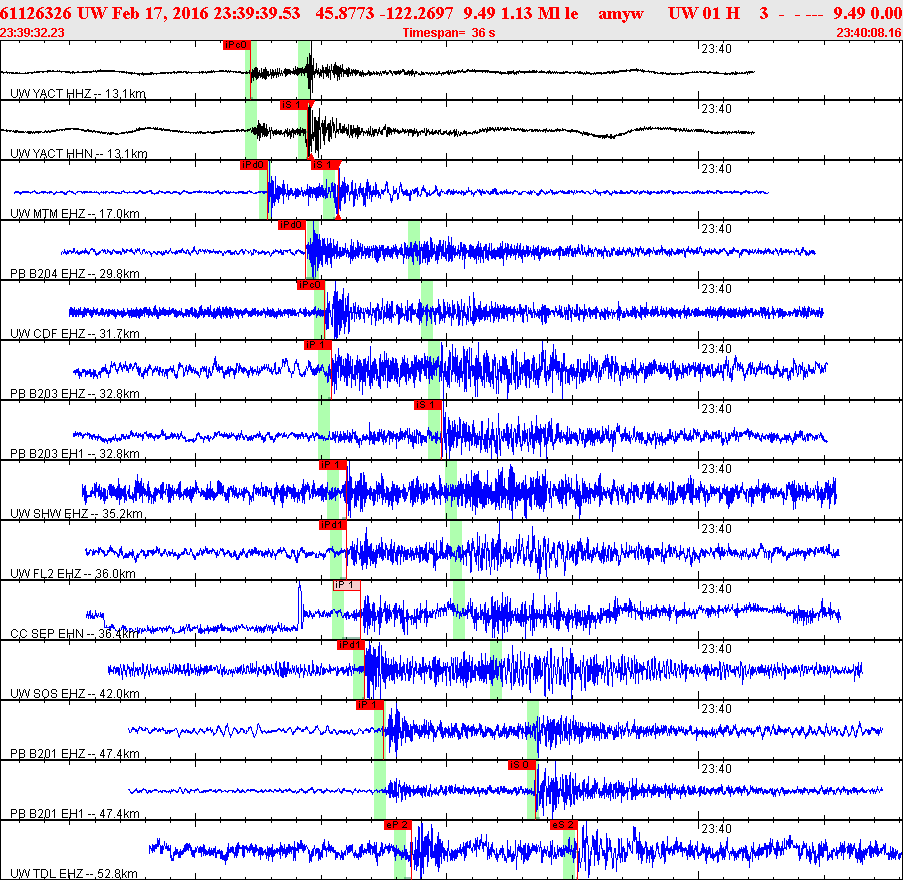
Task: Select the iS 1 pick flag on YACT HHN
Action: [294, 105]
